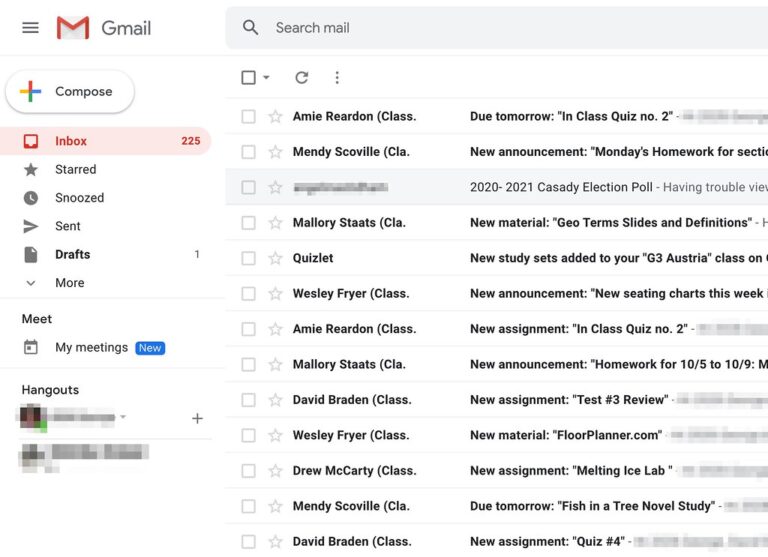
Task: Refresh the inbox with the reload icon
Action: [x=302, y=77]
